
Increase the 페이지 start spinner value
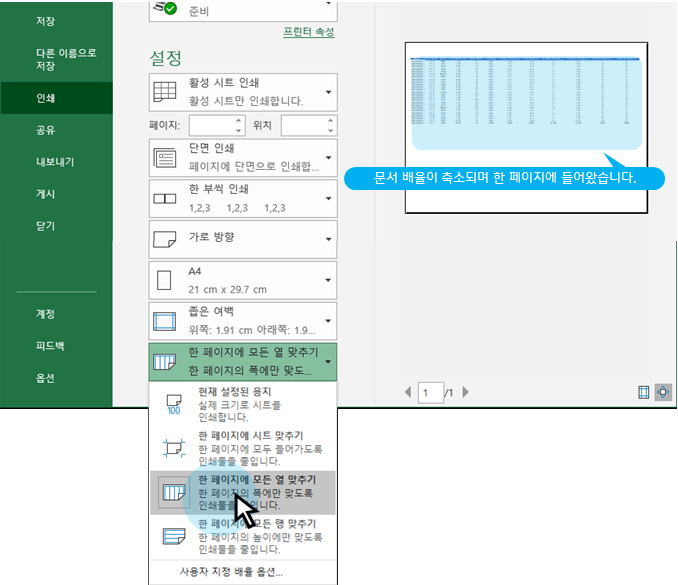[239, 121]
